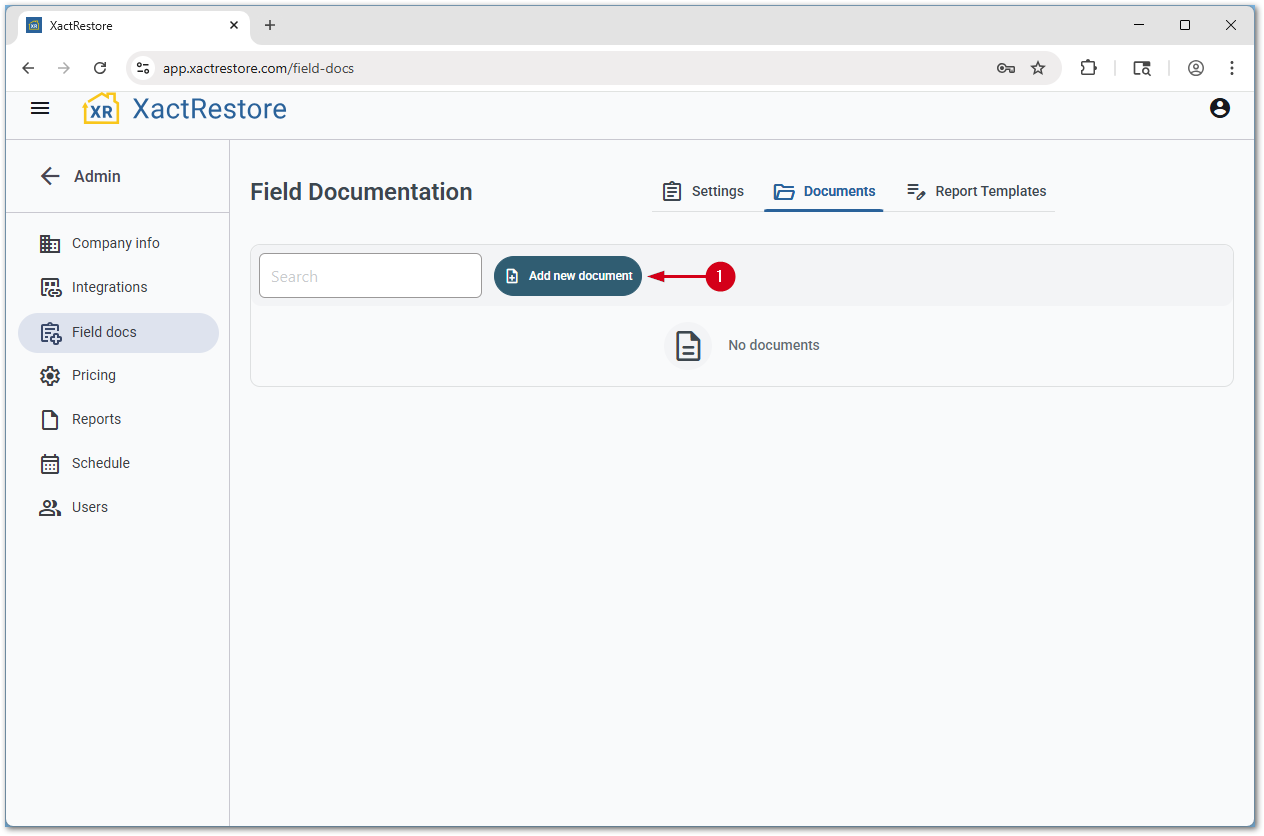Click the browser reload icon

100,68
